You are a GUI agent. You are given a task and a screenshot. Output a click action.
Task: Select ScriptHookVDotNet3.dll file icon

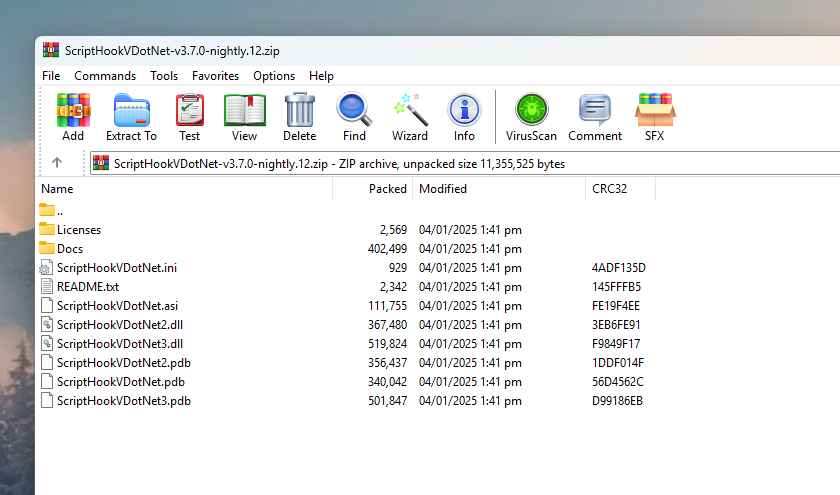tap(47, 343)
